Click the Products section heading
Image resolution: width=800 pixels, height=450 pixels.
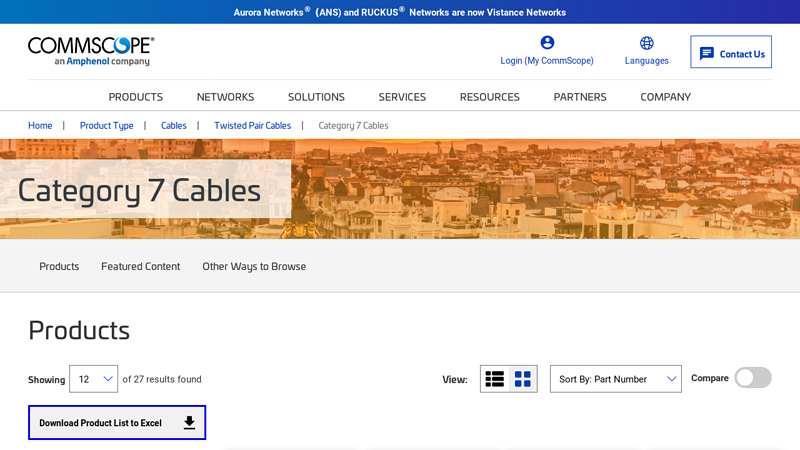tap(79, 330)
